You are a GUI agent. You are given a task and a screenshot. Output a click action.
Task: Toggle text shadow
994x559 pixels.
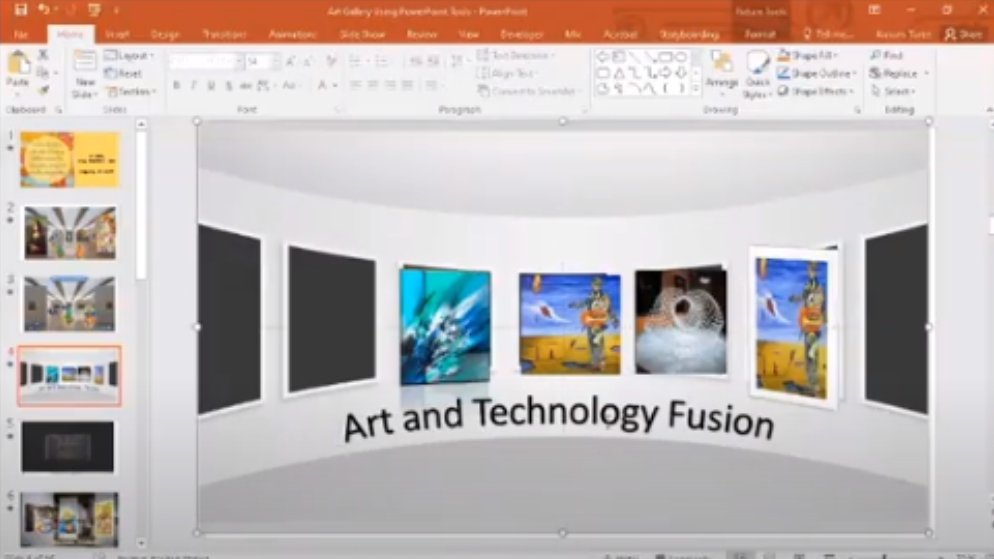click(x=229, y=85)
